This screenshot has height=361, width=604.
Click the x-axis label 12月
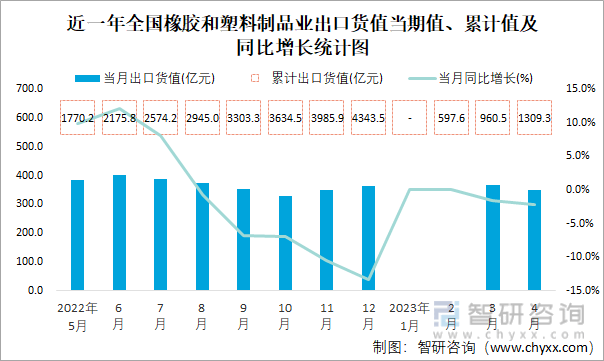pyautogui.click(x=369, y=317)
